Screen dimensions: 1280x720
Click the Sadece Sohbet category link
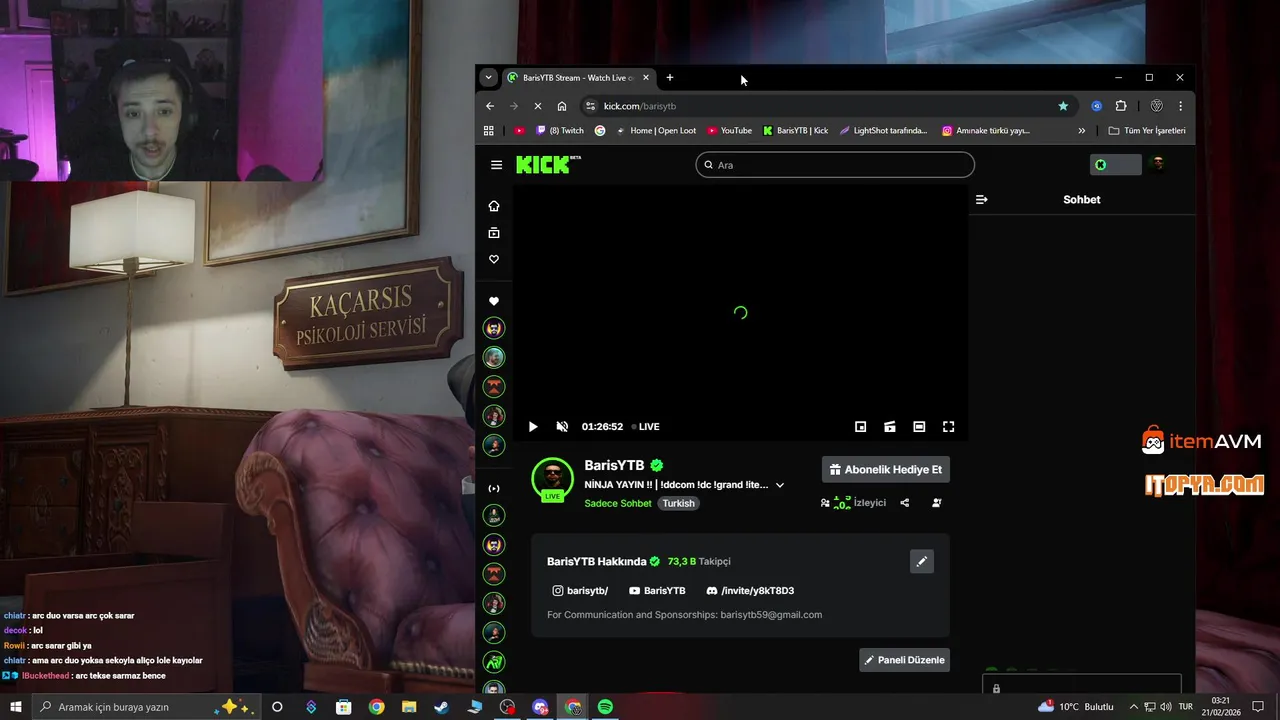(x=618, y=503)
